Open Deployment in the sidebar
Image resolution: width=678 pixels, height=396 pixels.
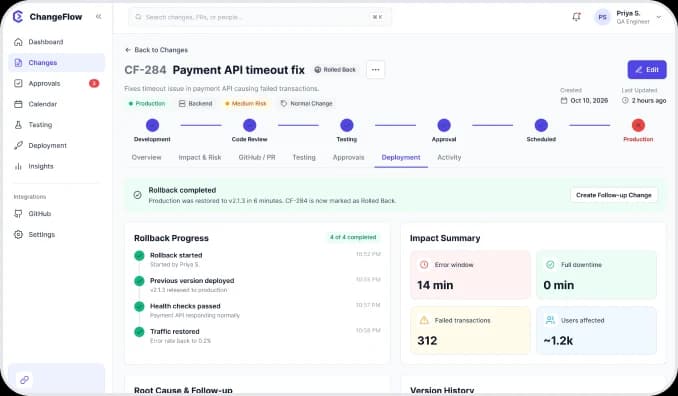tap(56, 146)
